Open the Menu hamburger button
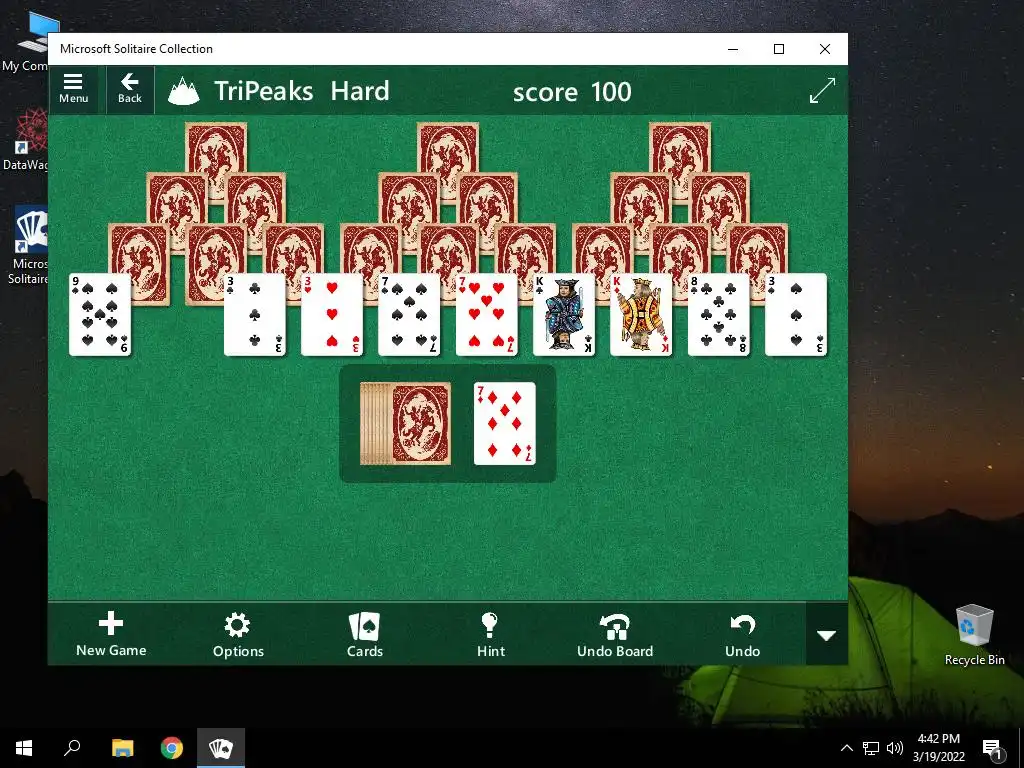 coord(73,89)
